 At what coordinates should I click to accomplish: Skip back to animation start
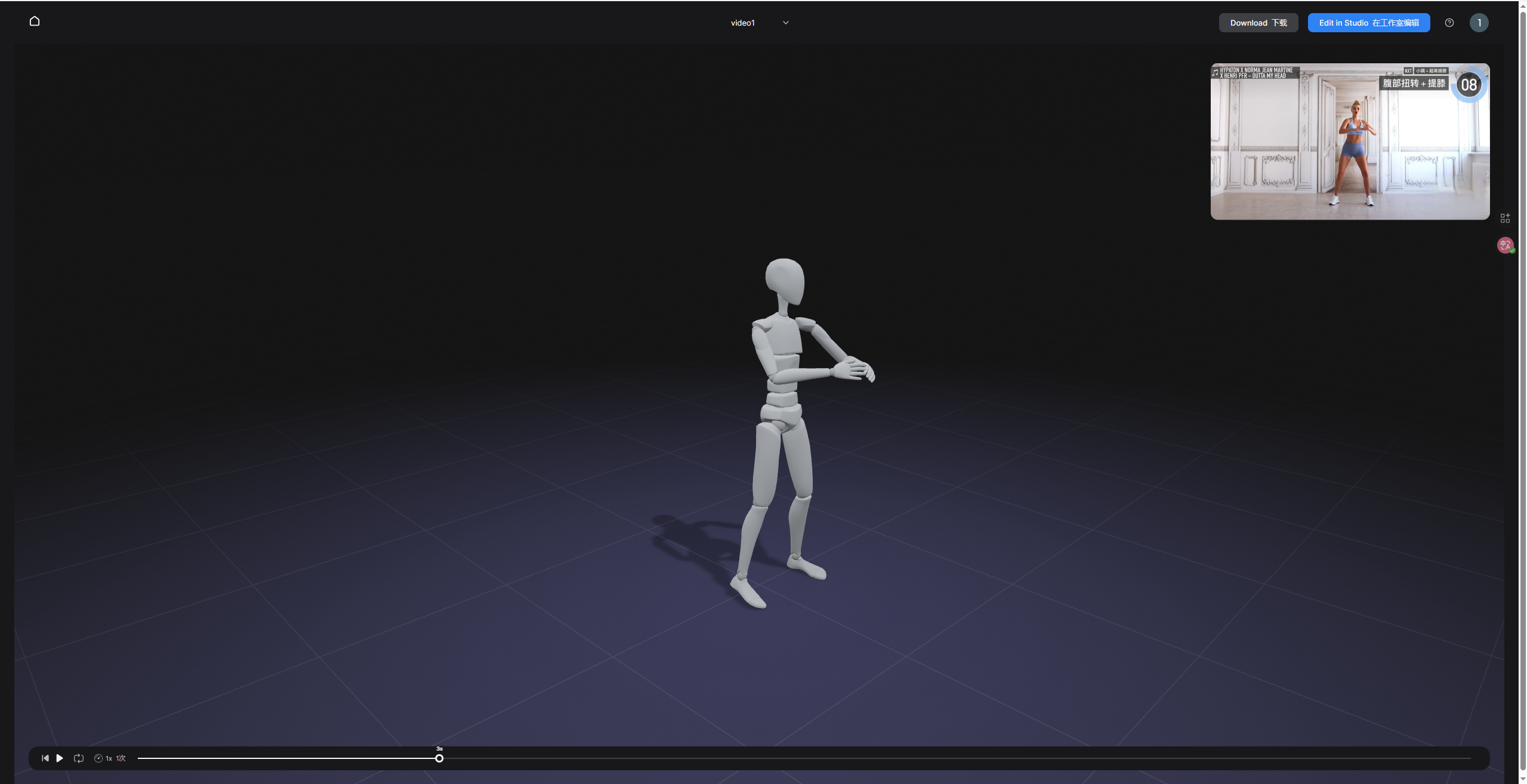[x=45, y=758]
